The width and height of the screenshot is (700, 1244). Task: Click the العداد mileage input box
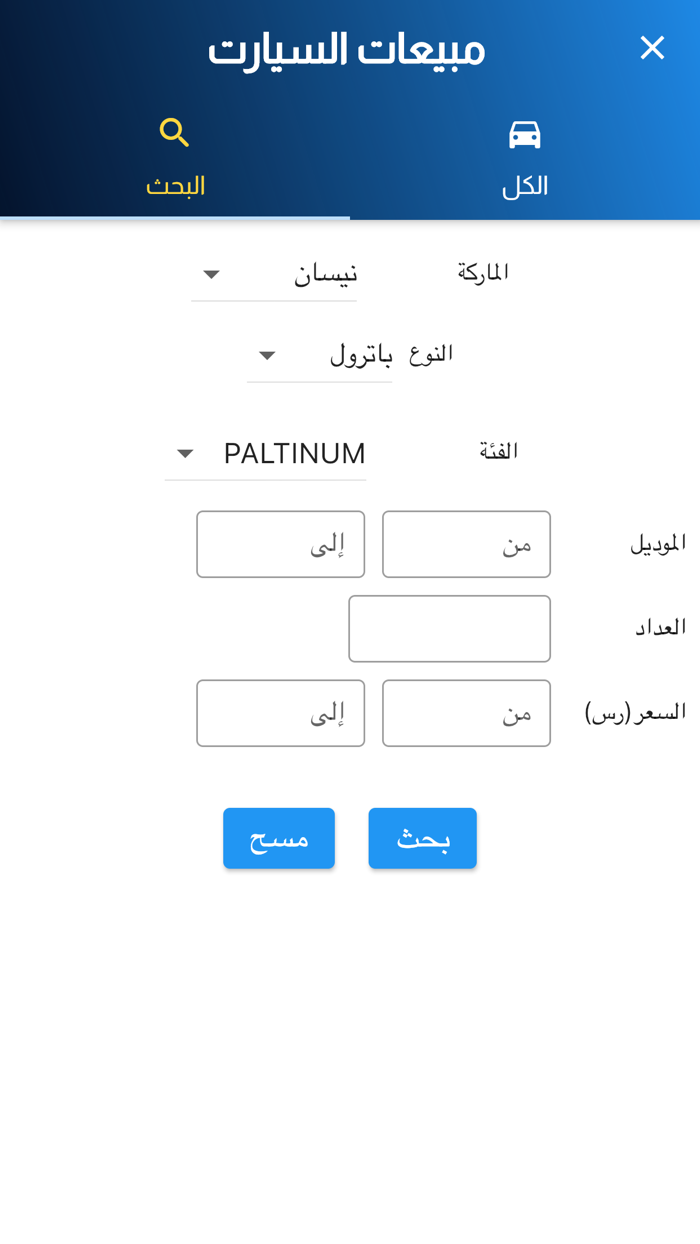(x=449, y=628)
